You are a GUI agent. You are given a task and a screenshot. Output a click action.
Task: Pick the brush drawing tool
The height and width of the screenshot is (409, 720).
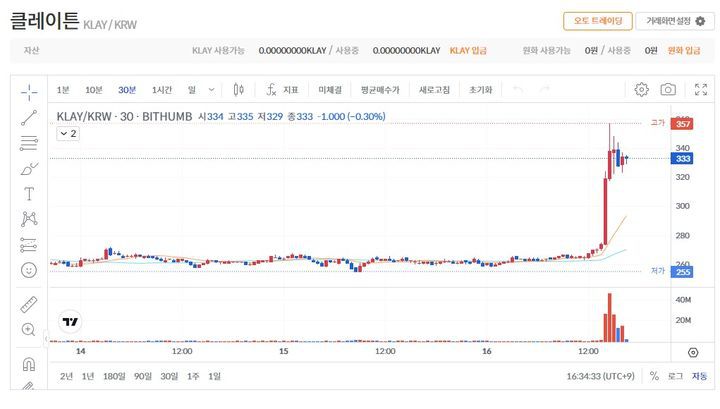point(29,168)
